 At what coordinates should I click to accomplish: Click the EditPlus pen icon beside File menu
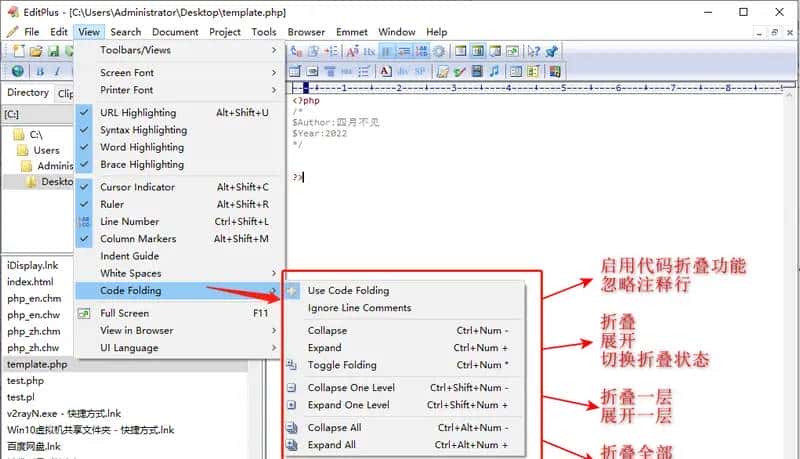[x=12, y=32]
